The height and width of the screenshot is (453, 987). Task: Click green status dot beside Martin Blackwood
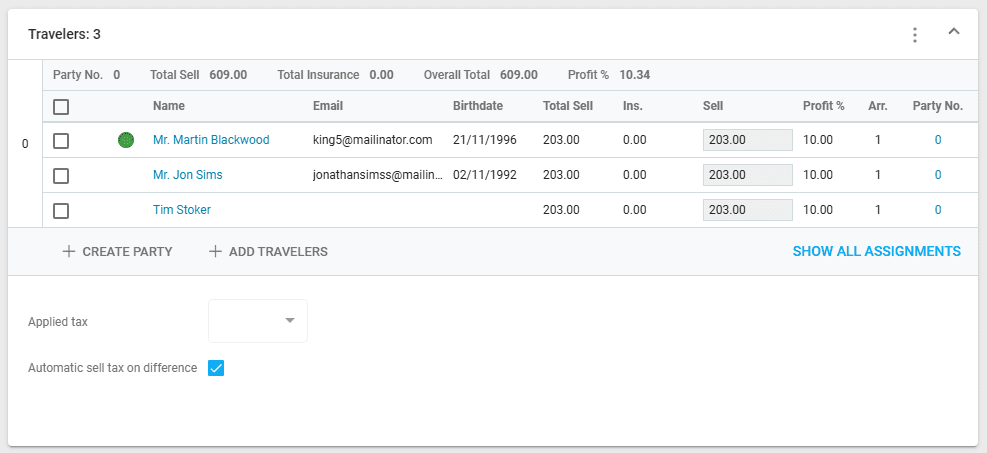[126, 140]
